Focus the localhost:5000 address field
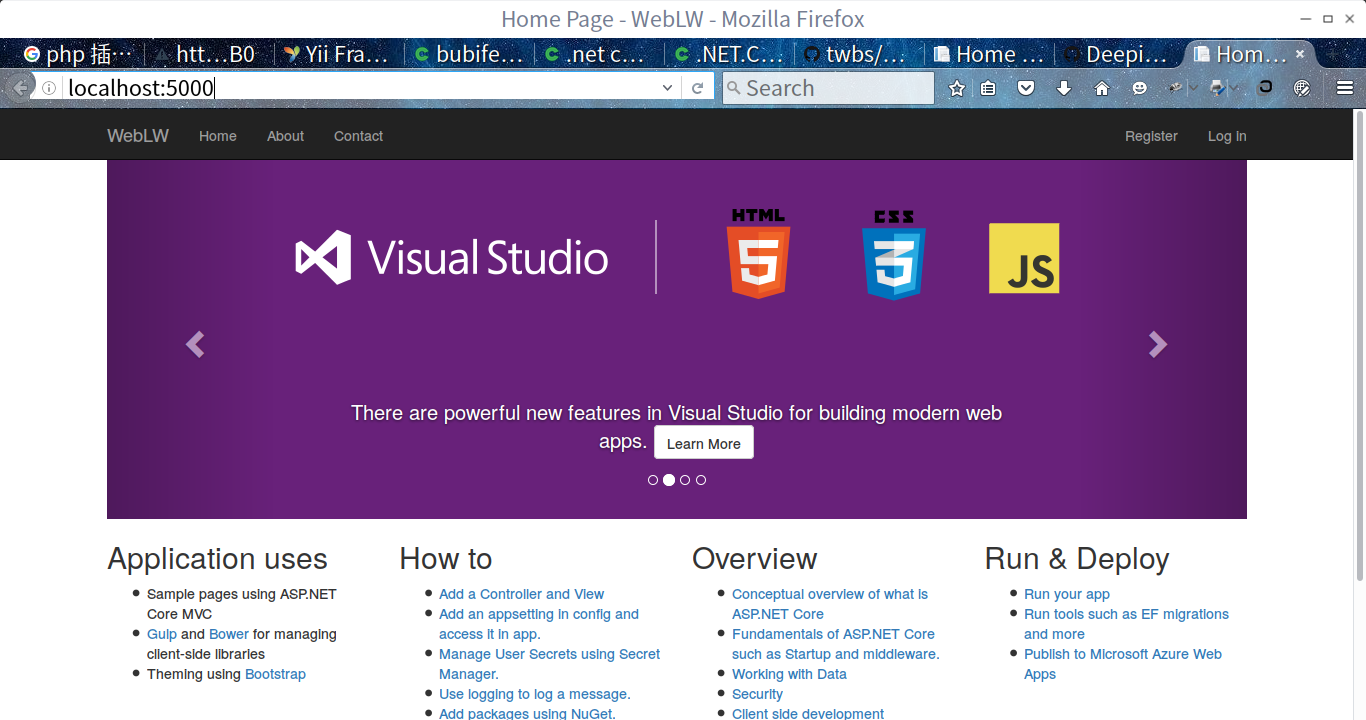 coord(360,88)
